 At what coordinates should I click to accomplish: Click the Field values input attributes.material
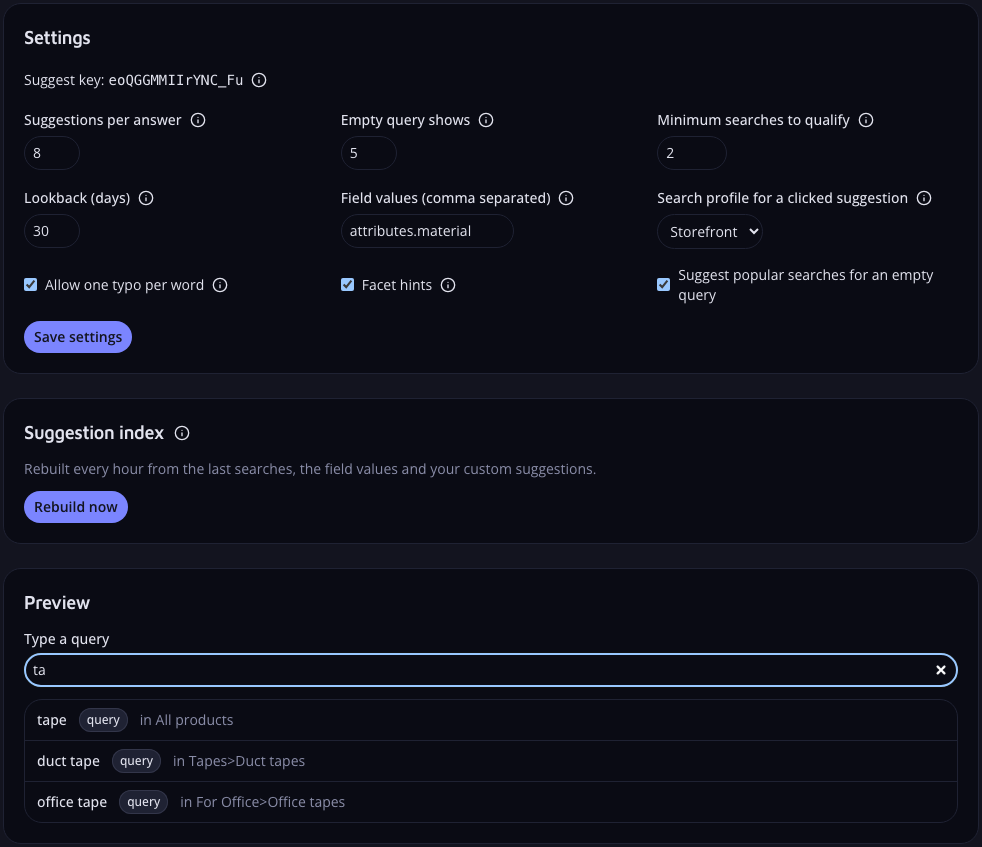(427, 231)
